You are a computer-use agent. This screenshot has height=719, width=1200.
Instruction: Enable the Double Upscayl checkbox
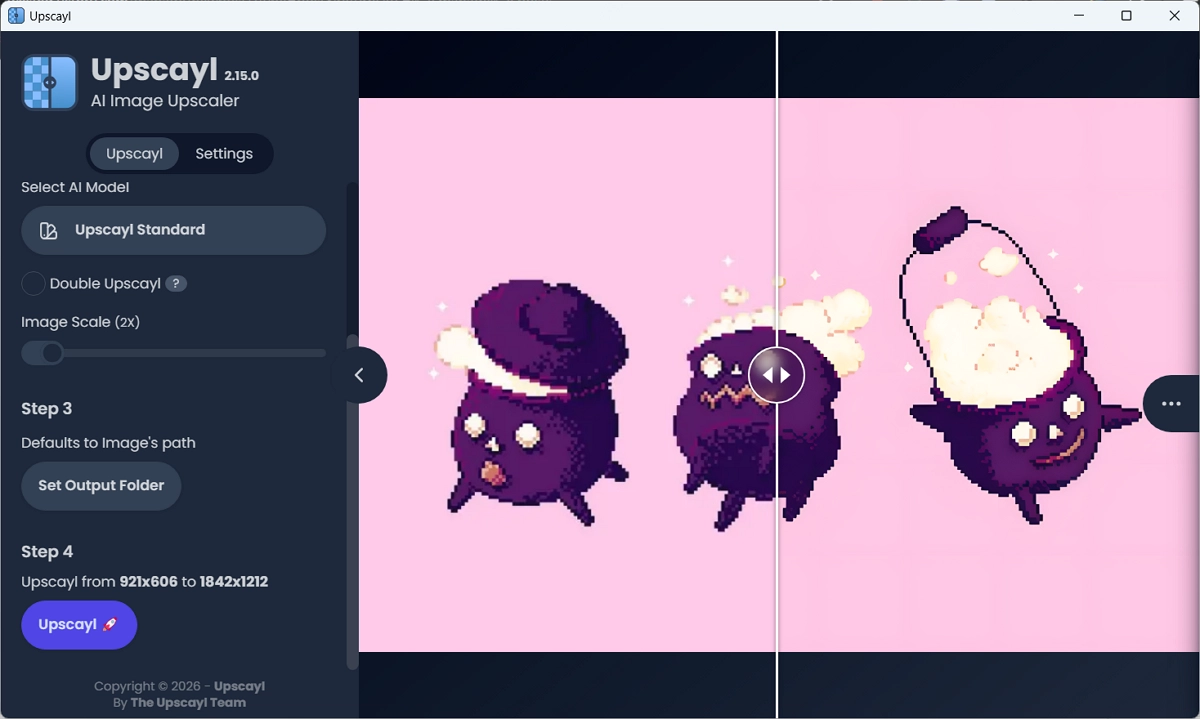pos(33,284)
